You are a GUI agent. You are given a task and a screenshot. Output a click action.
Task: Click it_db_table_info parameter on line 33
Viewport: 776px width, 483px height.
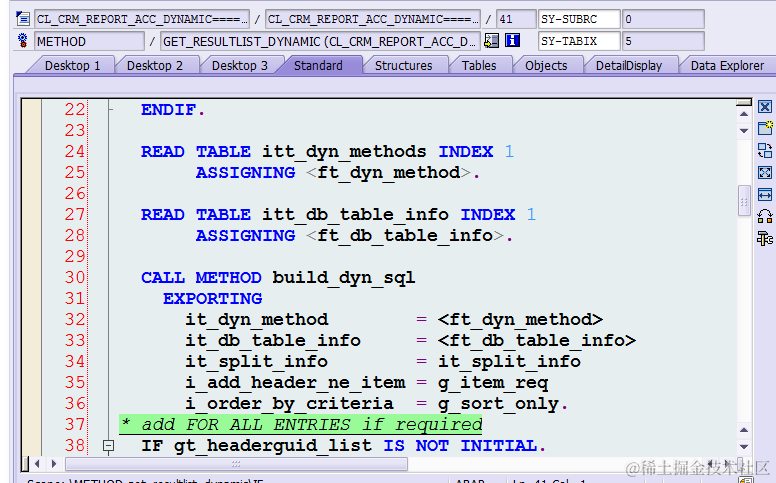(273, 340)
